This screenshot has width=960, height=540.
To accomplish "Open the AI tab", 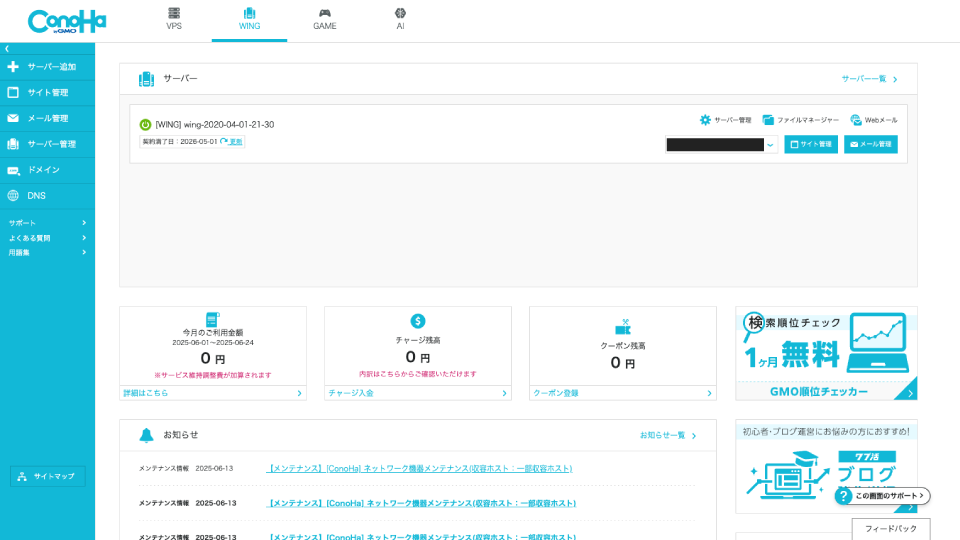I will point(400,20).
